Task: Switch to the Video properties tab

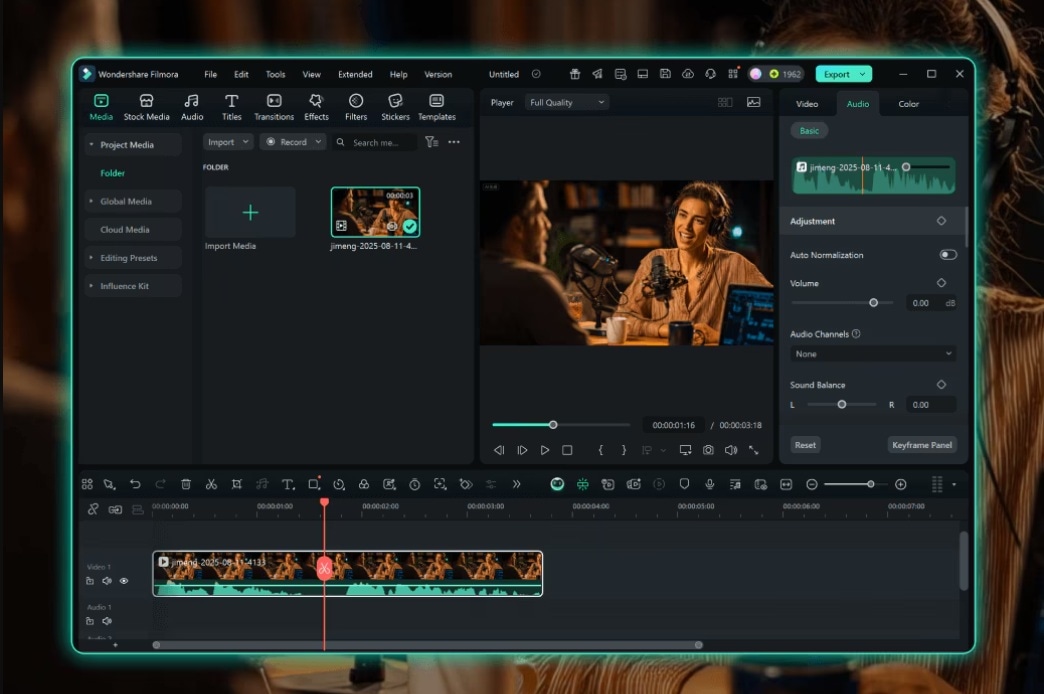Action: (x=807, y=104)
